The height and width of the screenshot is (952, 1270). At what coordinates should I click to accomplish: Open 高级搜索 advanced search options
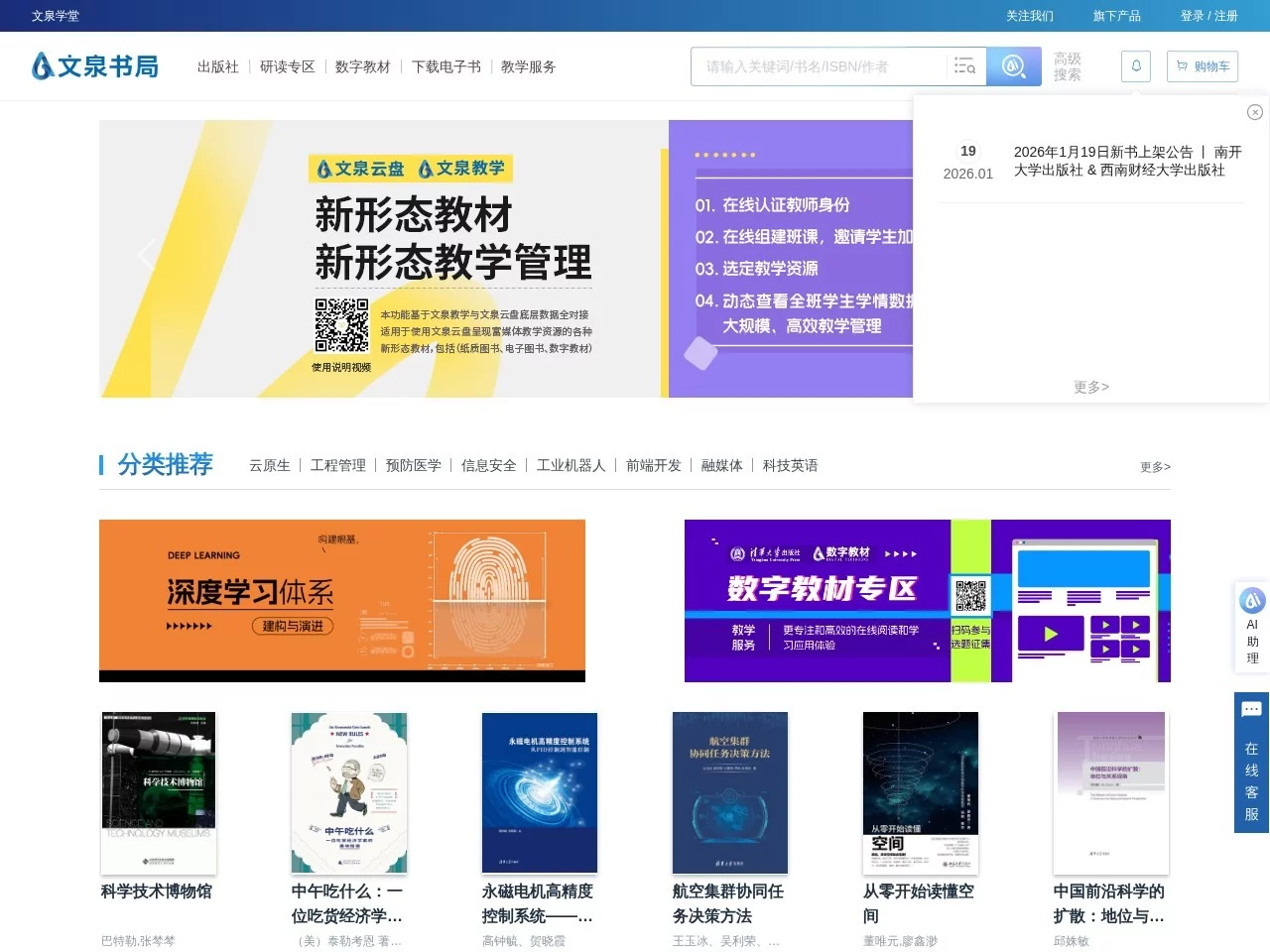tap(1067, 65)
